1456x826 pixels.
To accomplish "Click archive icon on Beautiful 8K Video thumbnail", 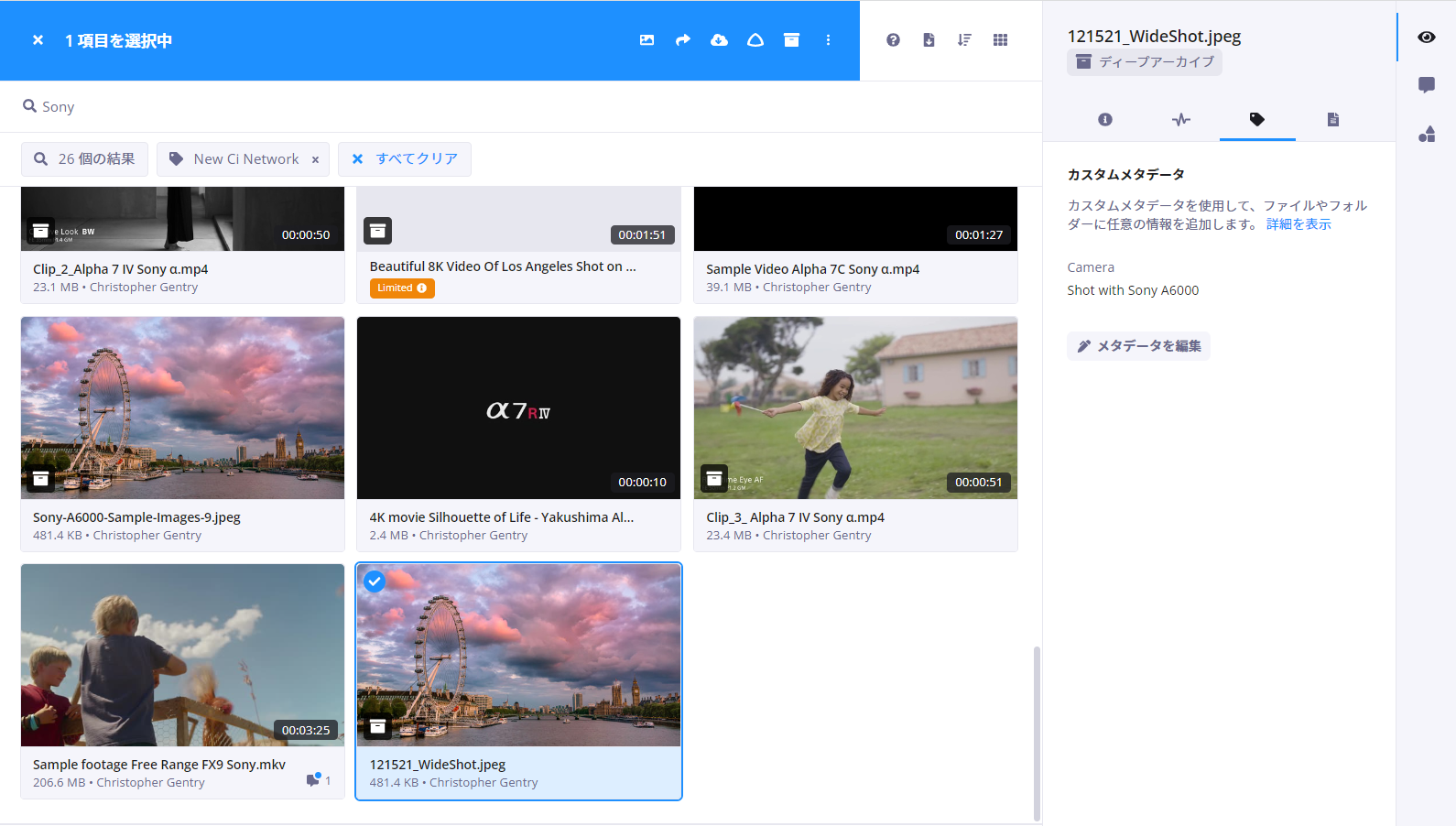I will [x=377, y=231].
